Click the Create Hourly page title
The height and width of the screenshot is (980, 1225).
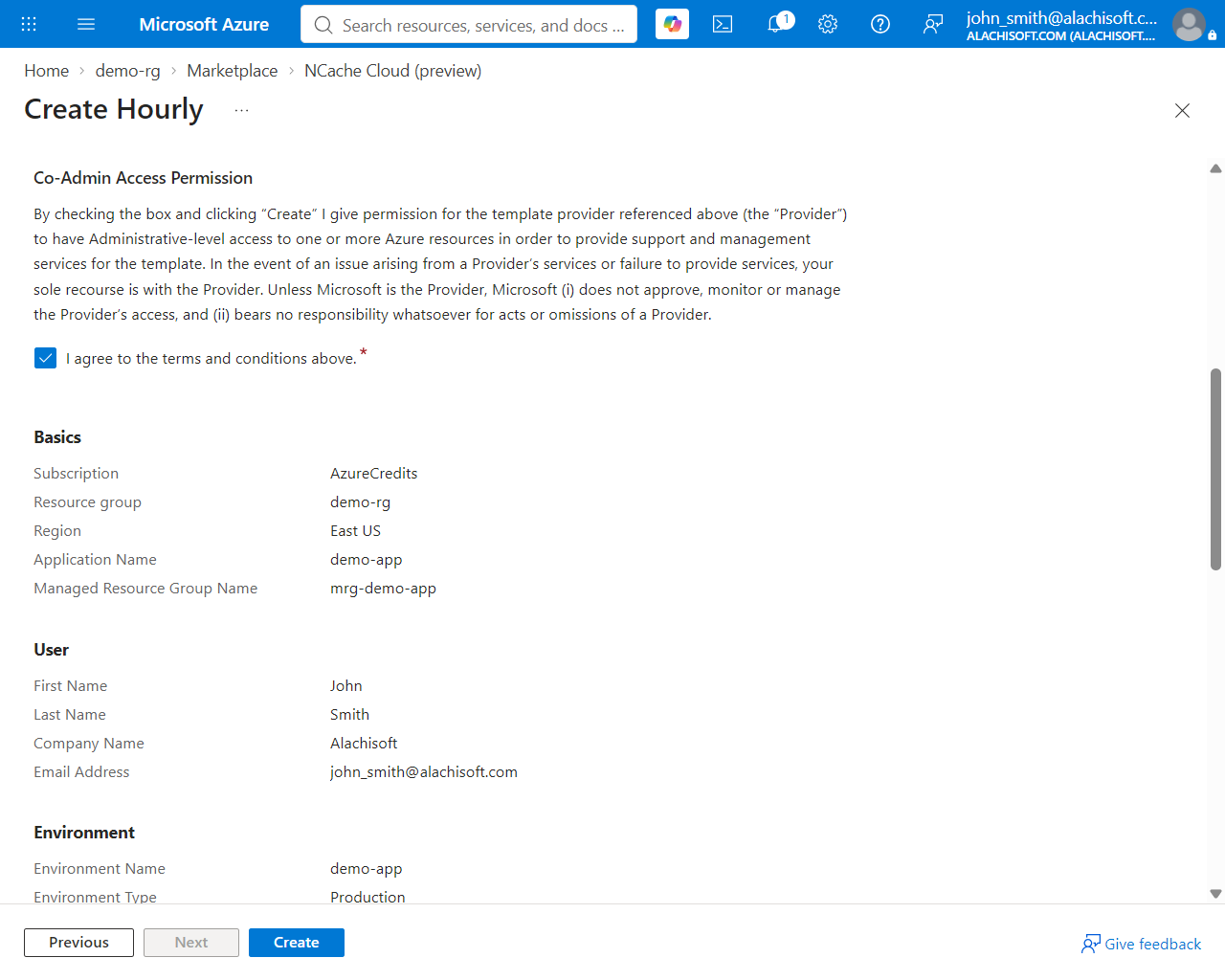tap(114, 109)
